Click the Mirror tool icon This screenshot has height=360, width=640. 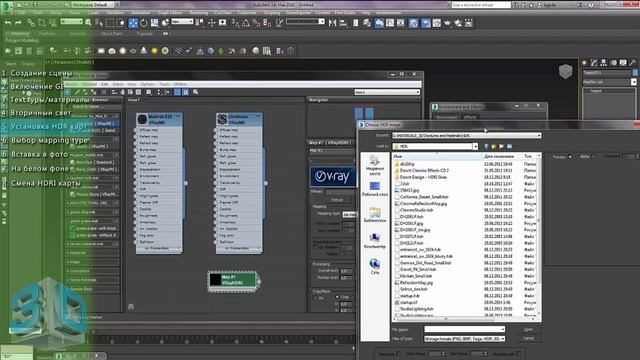333,23
